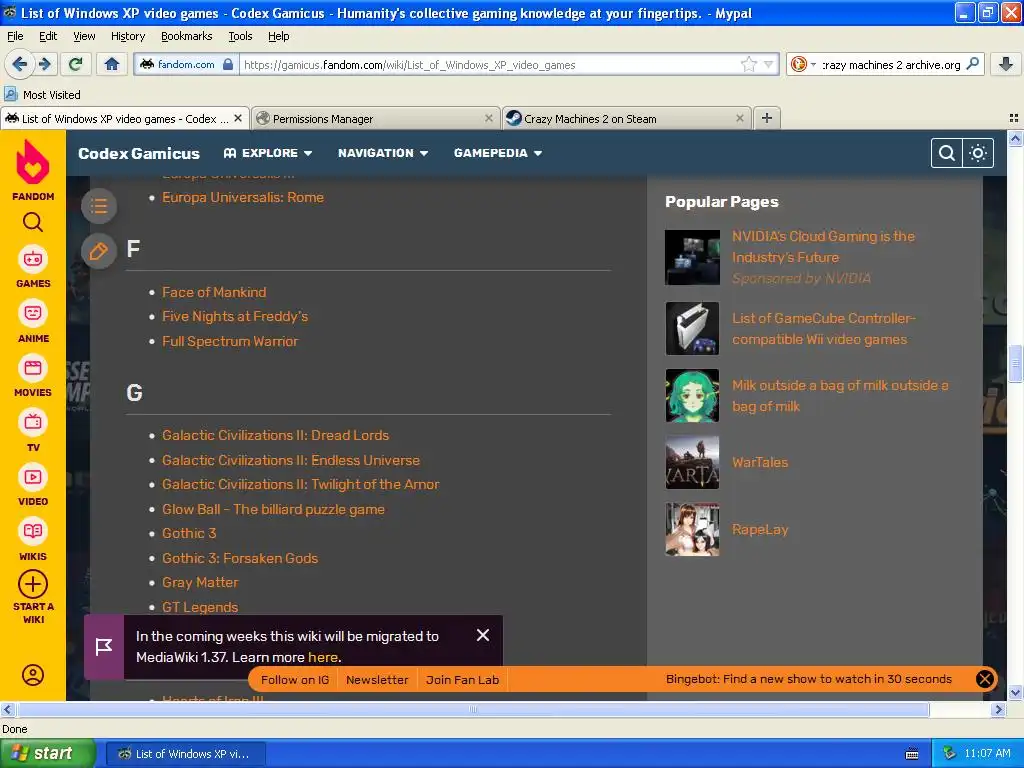This screenshot has height=768, width=1024.
Task: Close the Permissions Manager tab
Action: (488, 118)
